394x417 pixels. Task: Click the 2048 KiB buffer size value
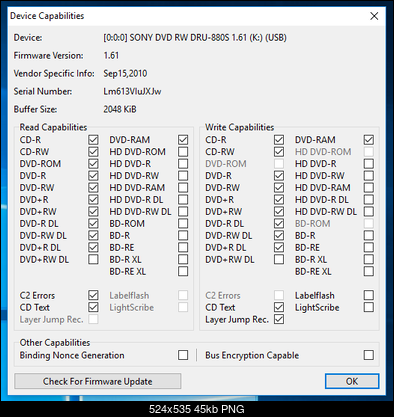pyautogui.click(x=120, y=109)
